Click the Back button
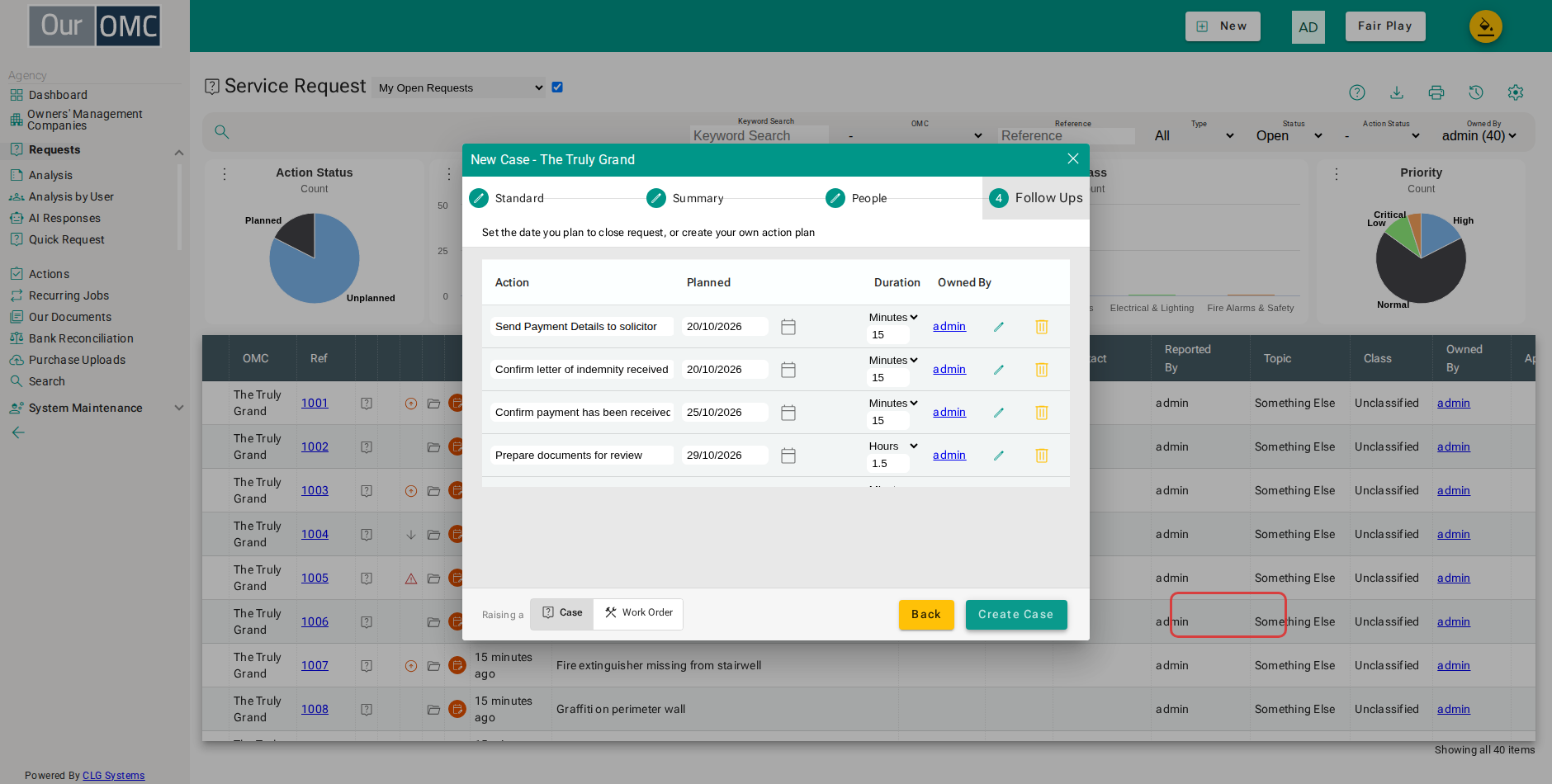Viewport: 1552px width, 784px height. point(926,615)
